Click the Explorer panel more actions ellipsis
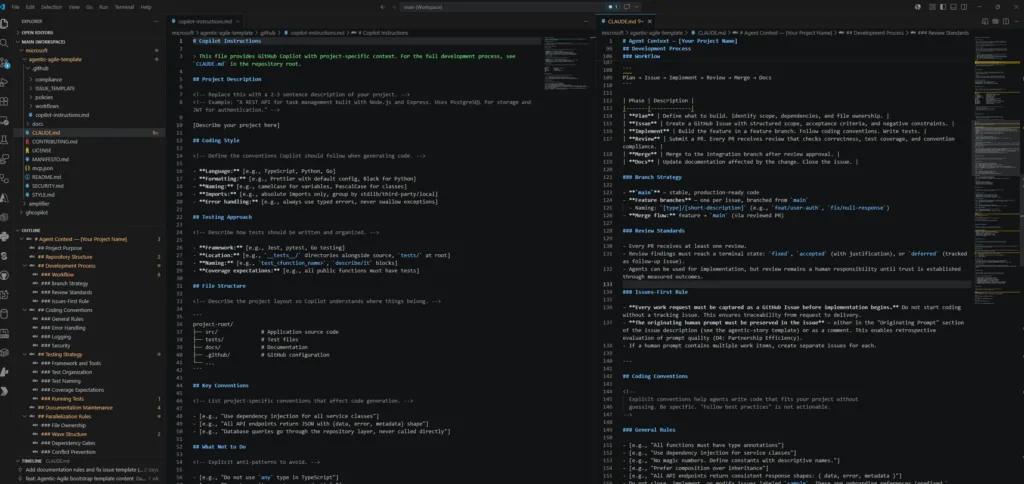The width and height of the screenshot is (1024, 484). pyautogui.click(x=155, y=21)
